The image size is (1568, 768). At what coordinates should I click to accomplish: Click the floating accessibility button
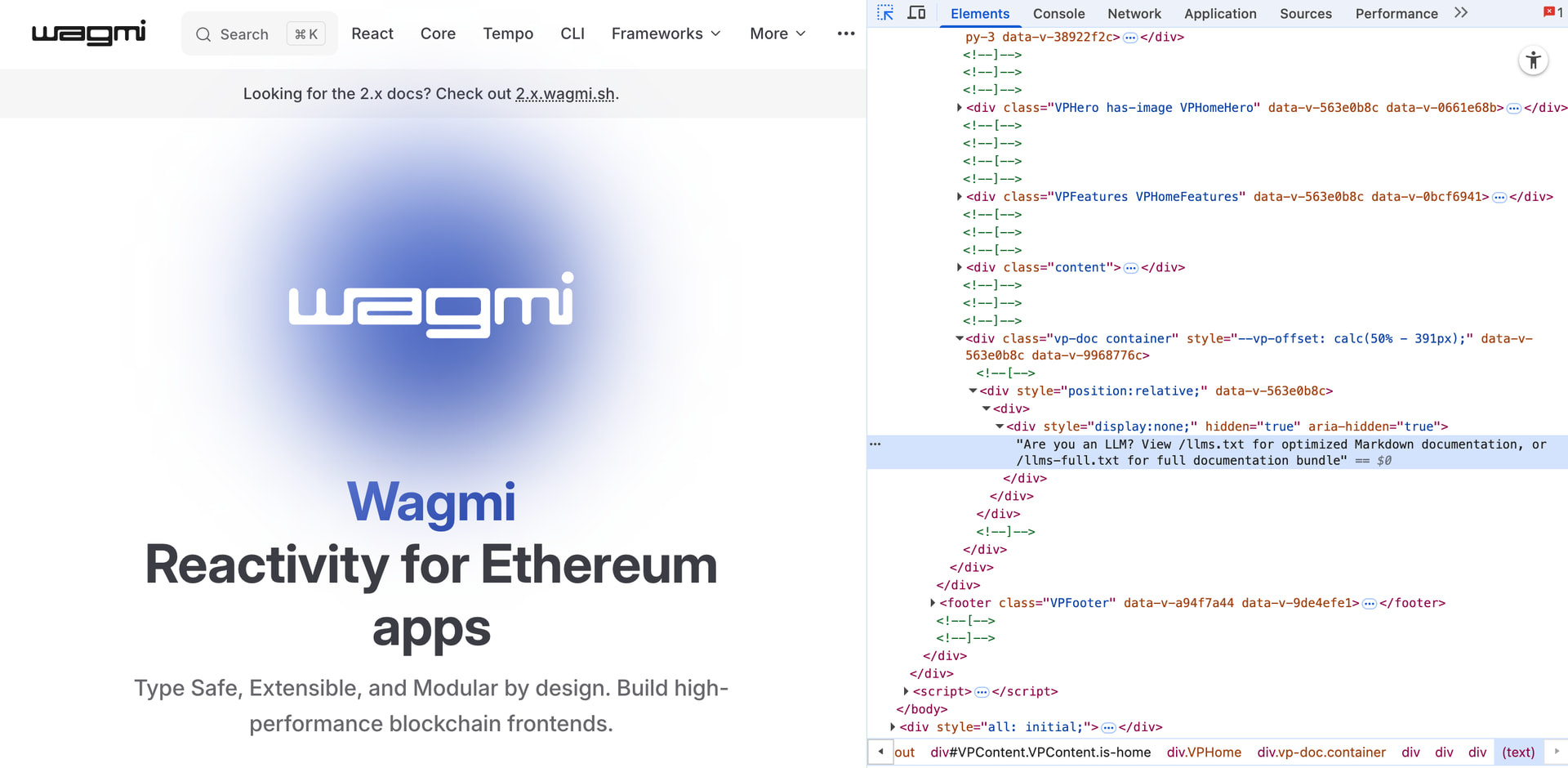click(x=1533, y=60)
